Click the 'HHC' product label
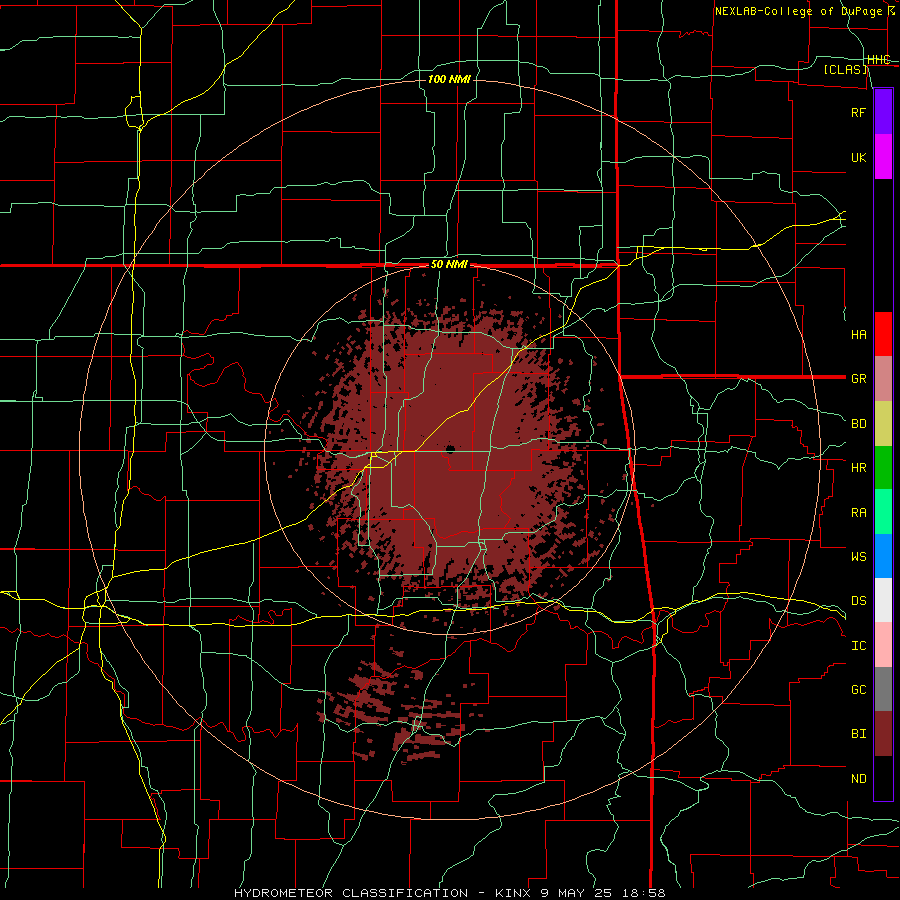The height and width of the screenshot is (900, 900). (x=879, y=59)
